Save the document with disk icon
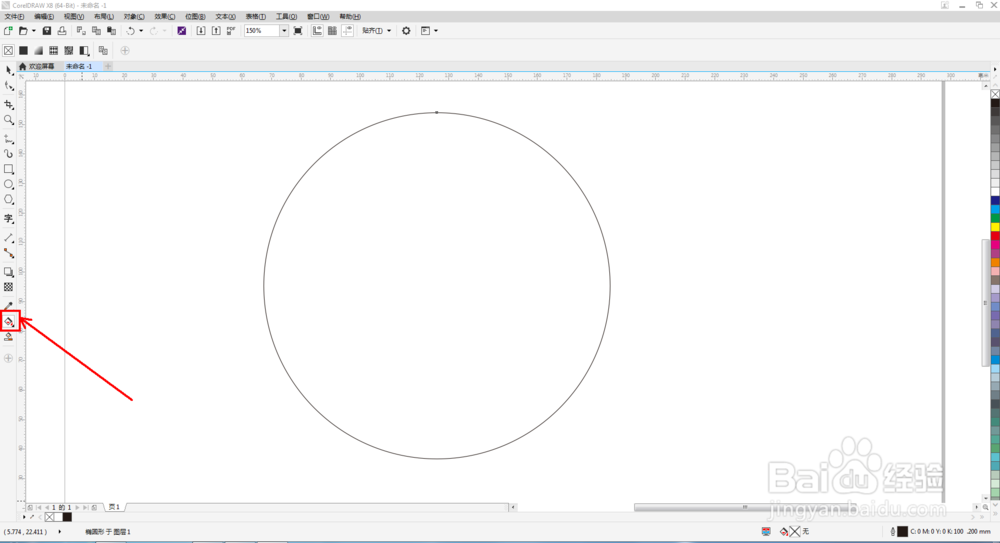Screen dimensions: 1000x543 coord(47,31)
